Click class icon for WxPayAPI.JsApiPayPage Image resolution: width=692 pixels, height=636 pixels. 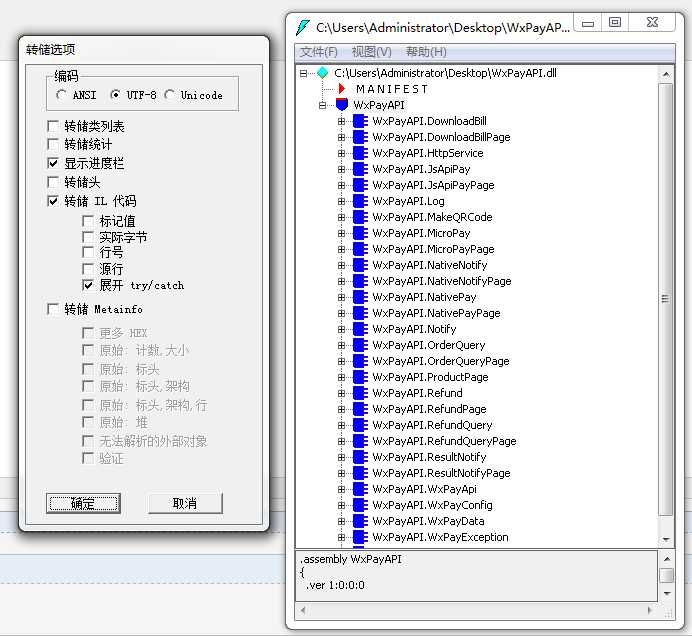[360, 185]
